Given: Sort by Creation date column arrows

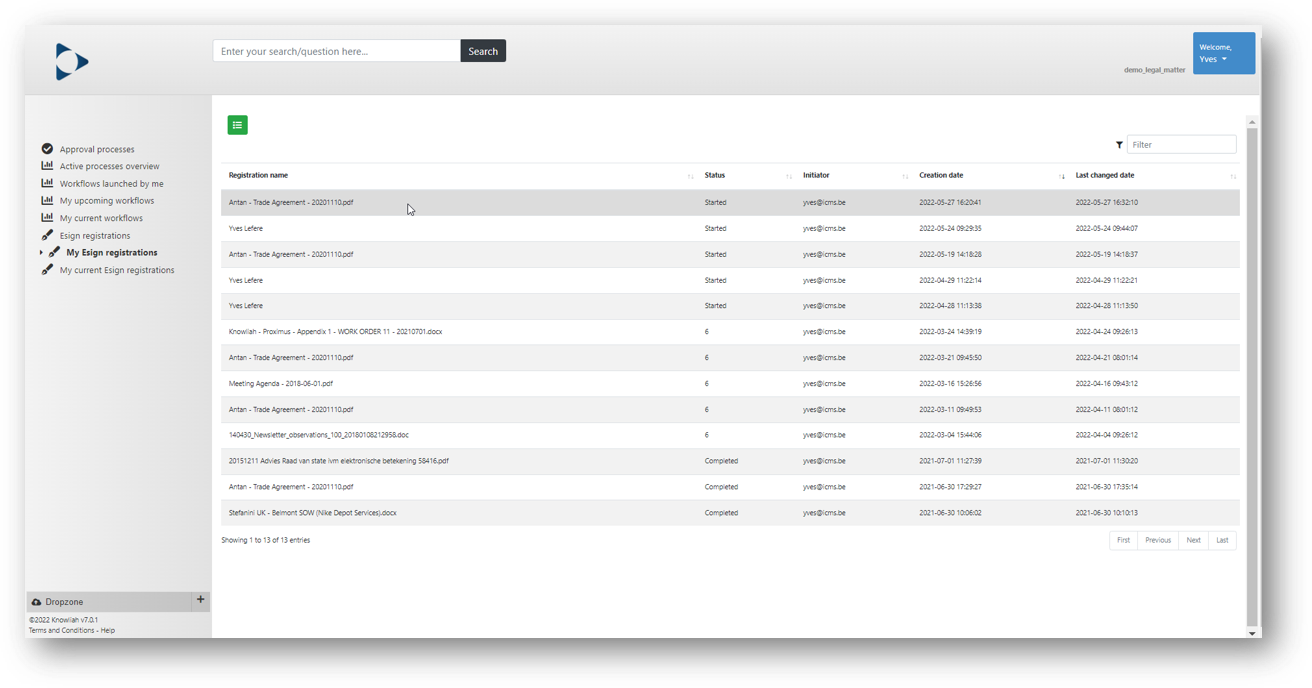Looking at the screenshot, I should tap(1062, 177).
